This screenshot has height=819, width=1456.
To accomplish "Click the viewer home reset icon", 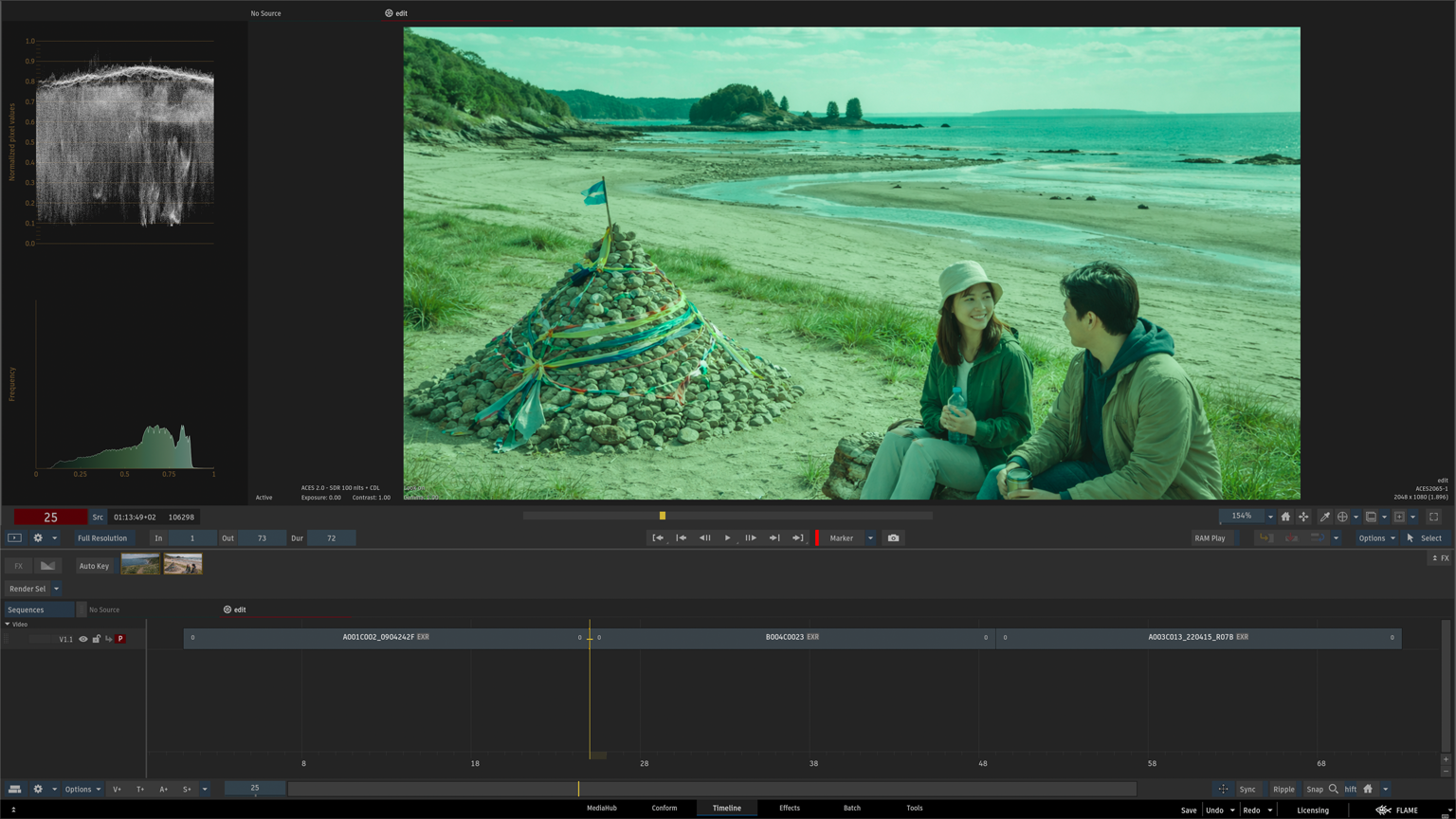I will click(x=1285, y=517).
